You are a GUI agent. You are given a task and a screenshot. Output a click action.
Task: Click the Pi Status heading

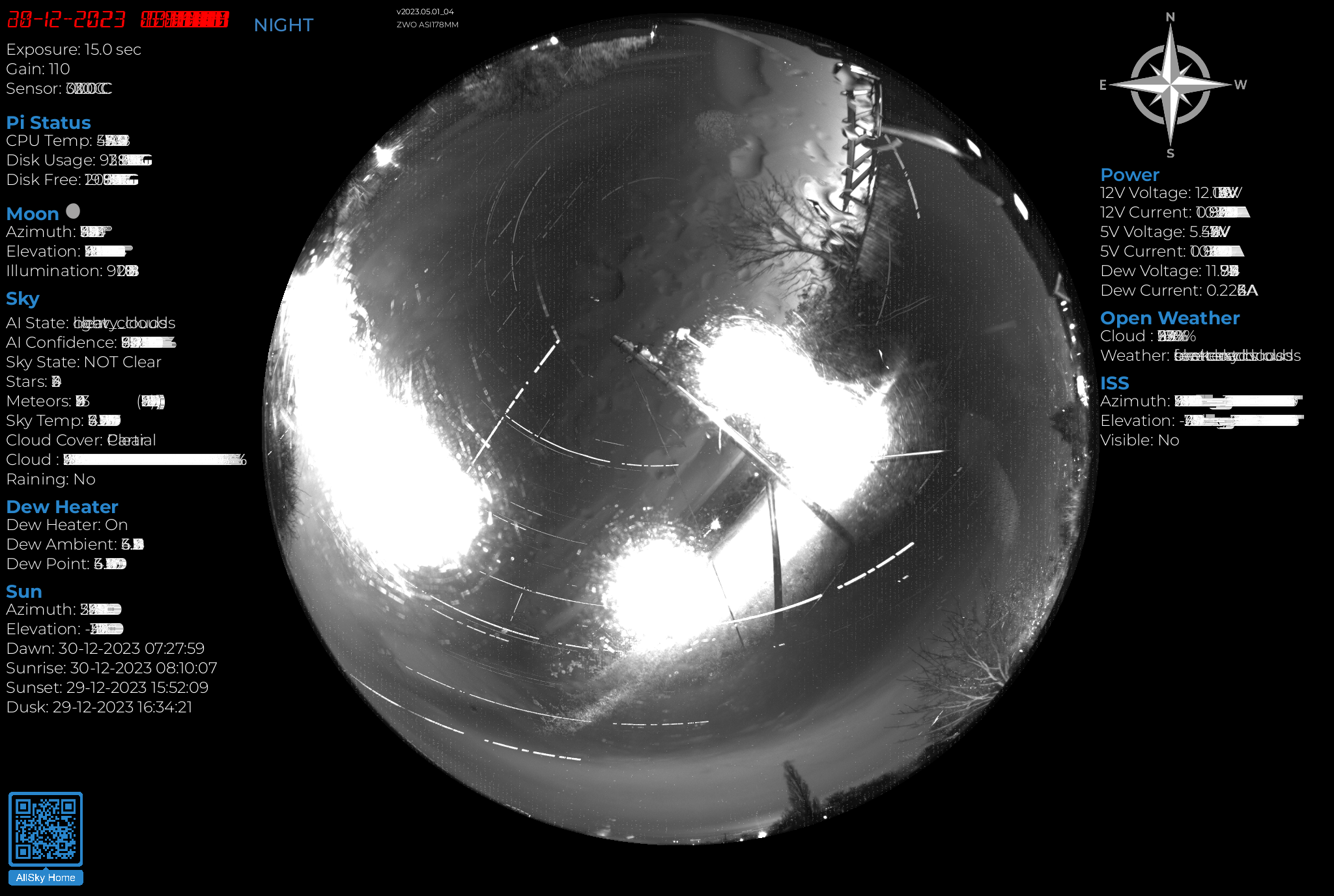coord(48,122)
